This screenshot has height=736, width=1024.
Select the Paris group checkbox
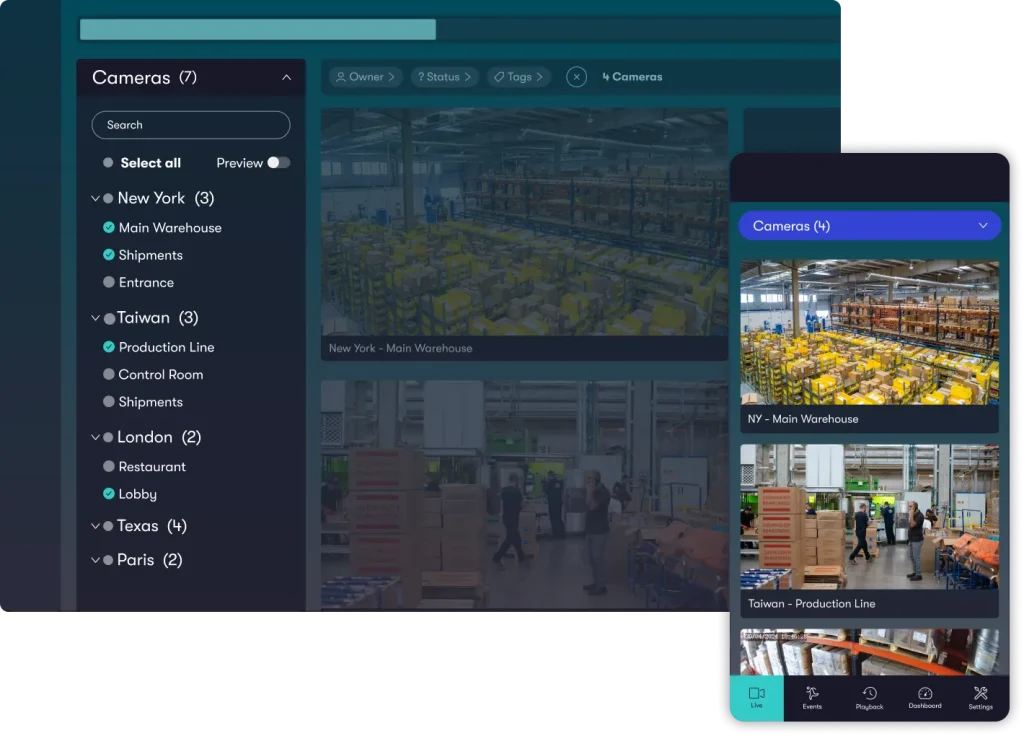(x=108, y=560)
